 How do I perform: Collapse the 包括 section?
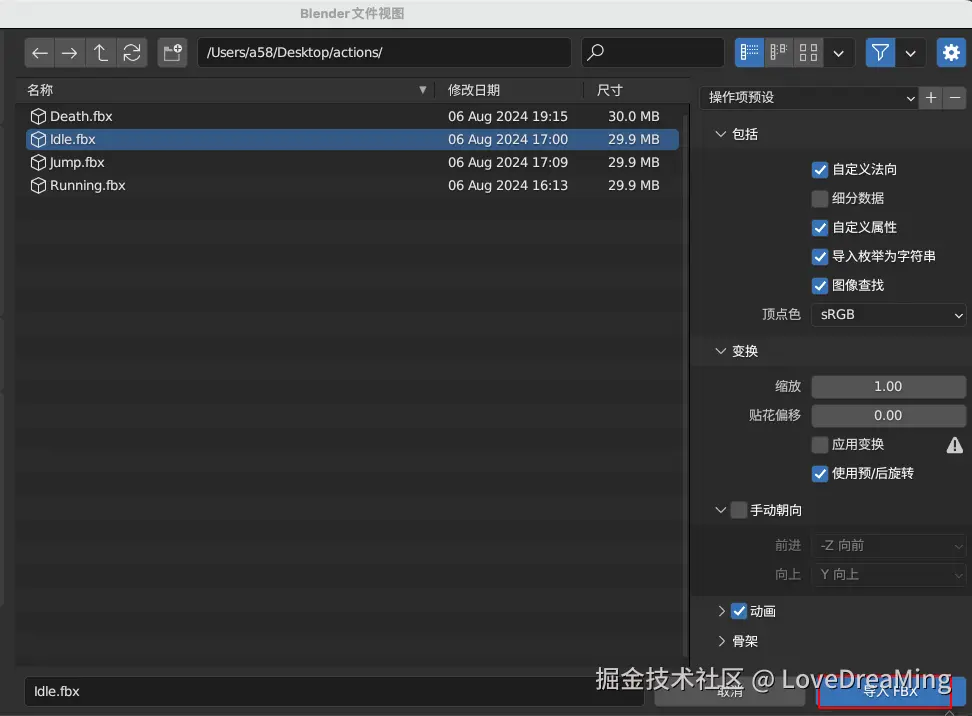720,134
